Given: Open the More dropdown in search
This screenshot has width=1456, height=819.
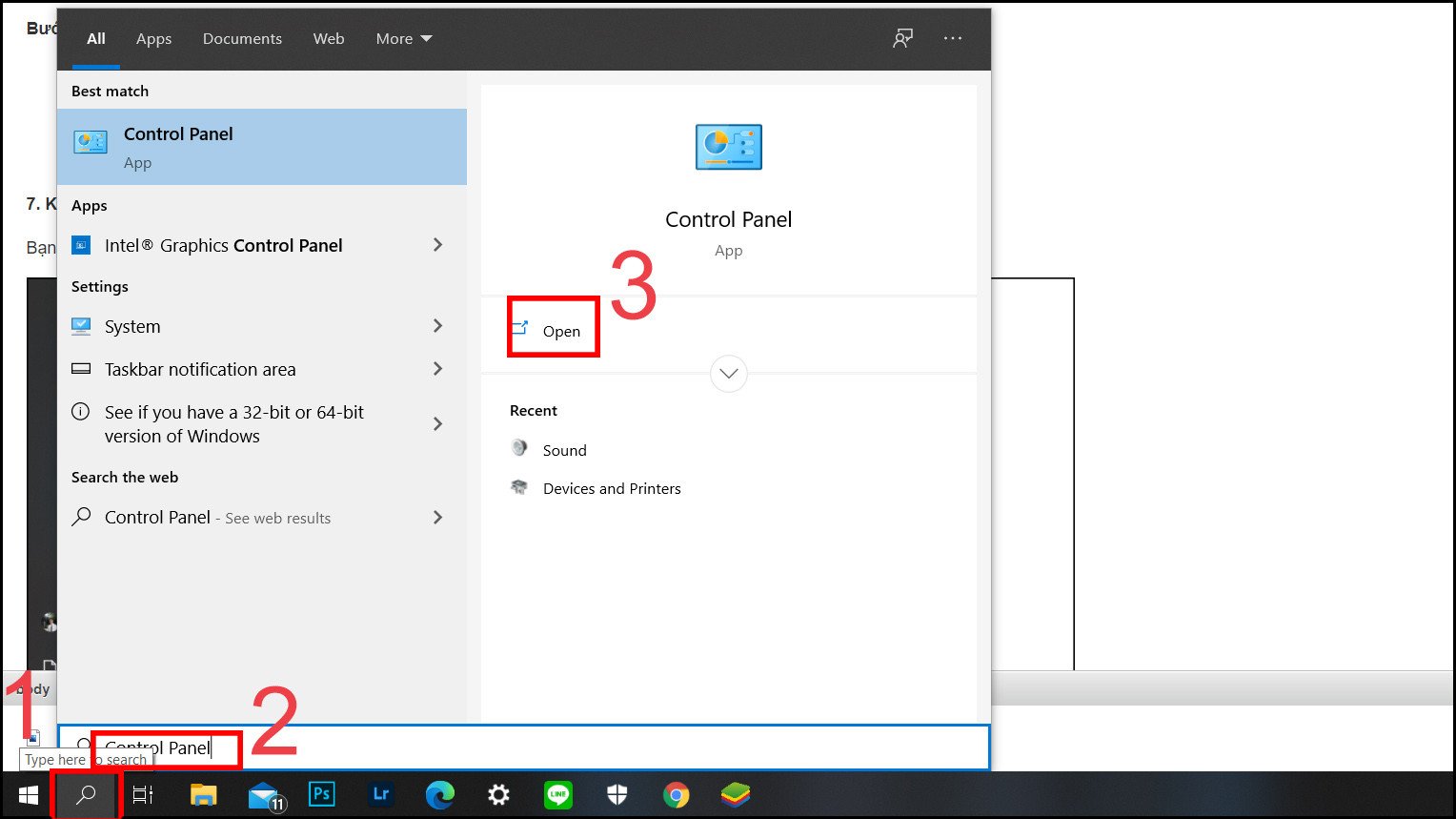Looking at the screenshot, I should coord(403,39).
